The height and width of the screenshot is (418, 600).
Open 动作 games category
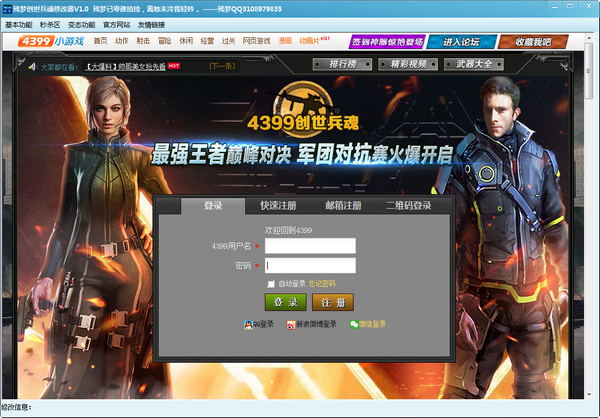(122, 41)
